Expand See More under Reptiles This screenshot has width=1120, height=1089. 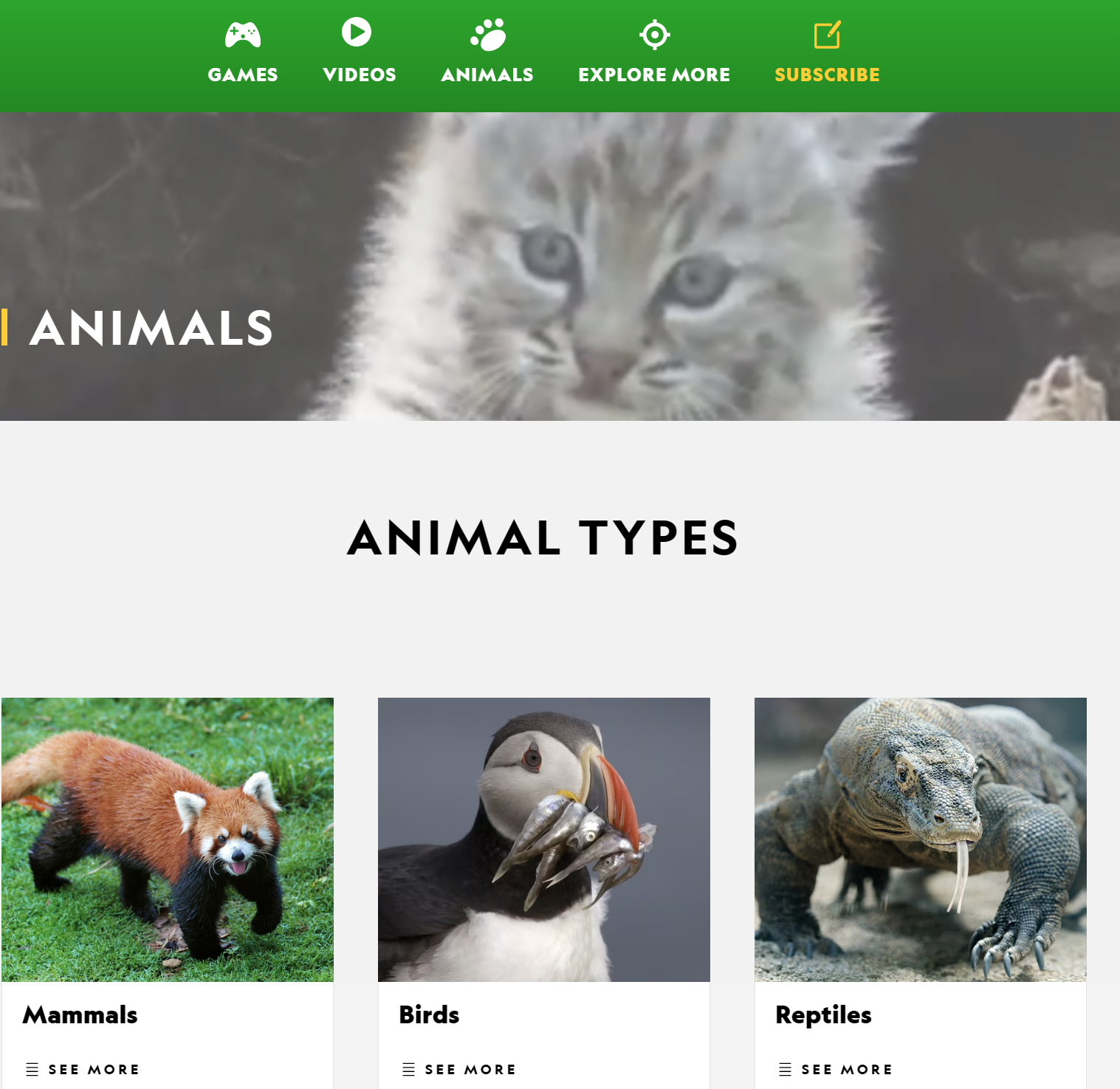(x=847, y=1069)
